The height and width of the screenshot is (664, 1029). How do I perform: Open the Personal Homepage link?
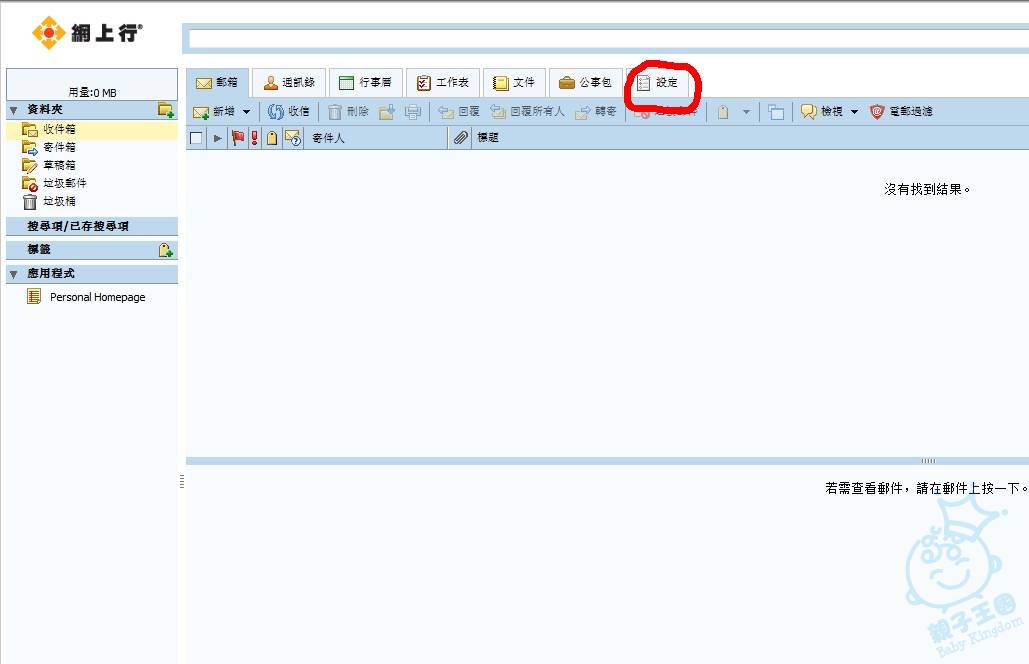pos(97,297)
